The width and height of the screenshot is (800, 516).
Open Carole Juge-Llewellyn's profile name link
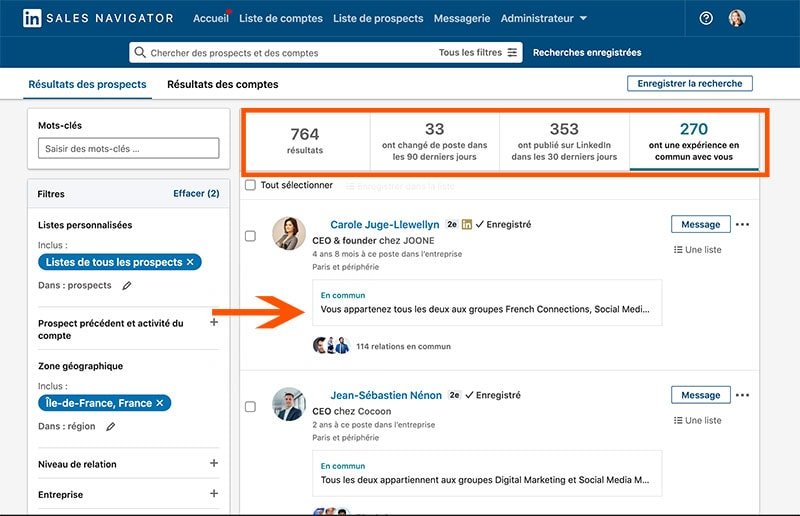point(385,225)
